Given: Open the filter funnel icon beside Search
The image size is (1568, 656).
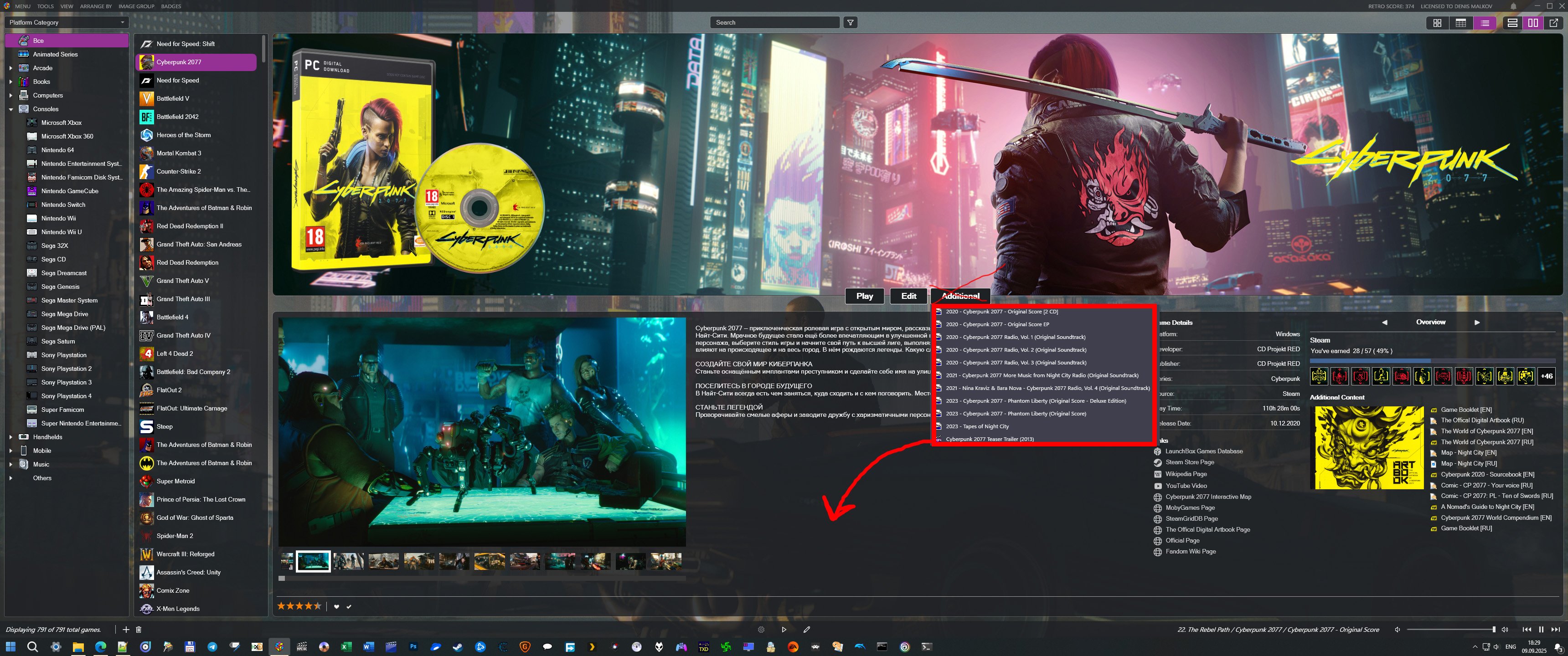Looking at the screenshot, I should [x=851, y=22].
